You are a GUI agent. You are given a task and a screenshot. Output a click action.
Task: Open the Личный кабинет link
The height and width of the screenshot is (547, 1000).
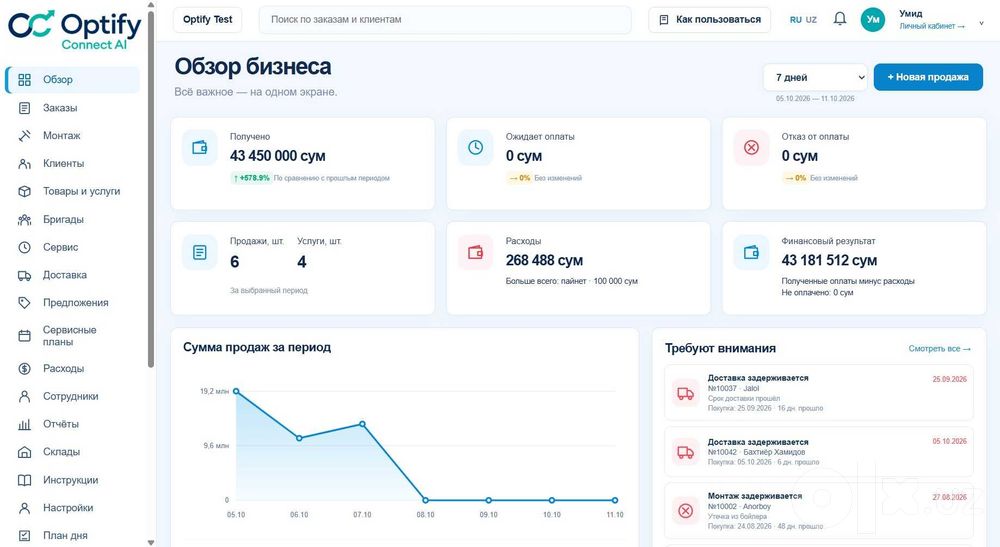(x=932, y=26)
